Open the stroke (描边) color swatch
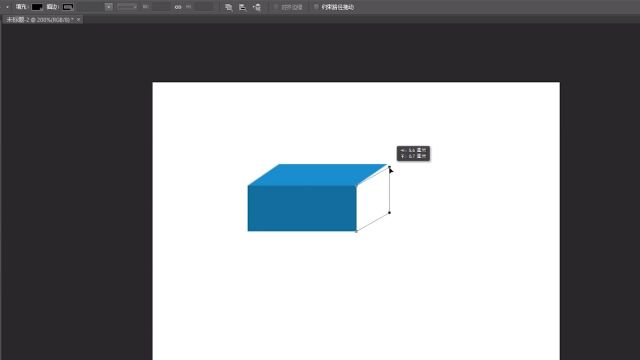The image size is (640, 360). [68, 7]
